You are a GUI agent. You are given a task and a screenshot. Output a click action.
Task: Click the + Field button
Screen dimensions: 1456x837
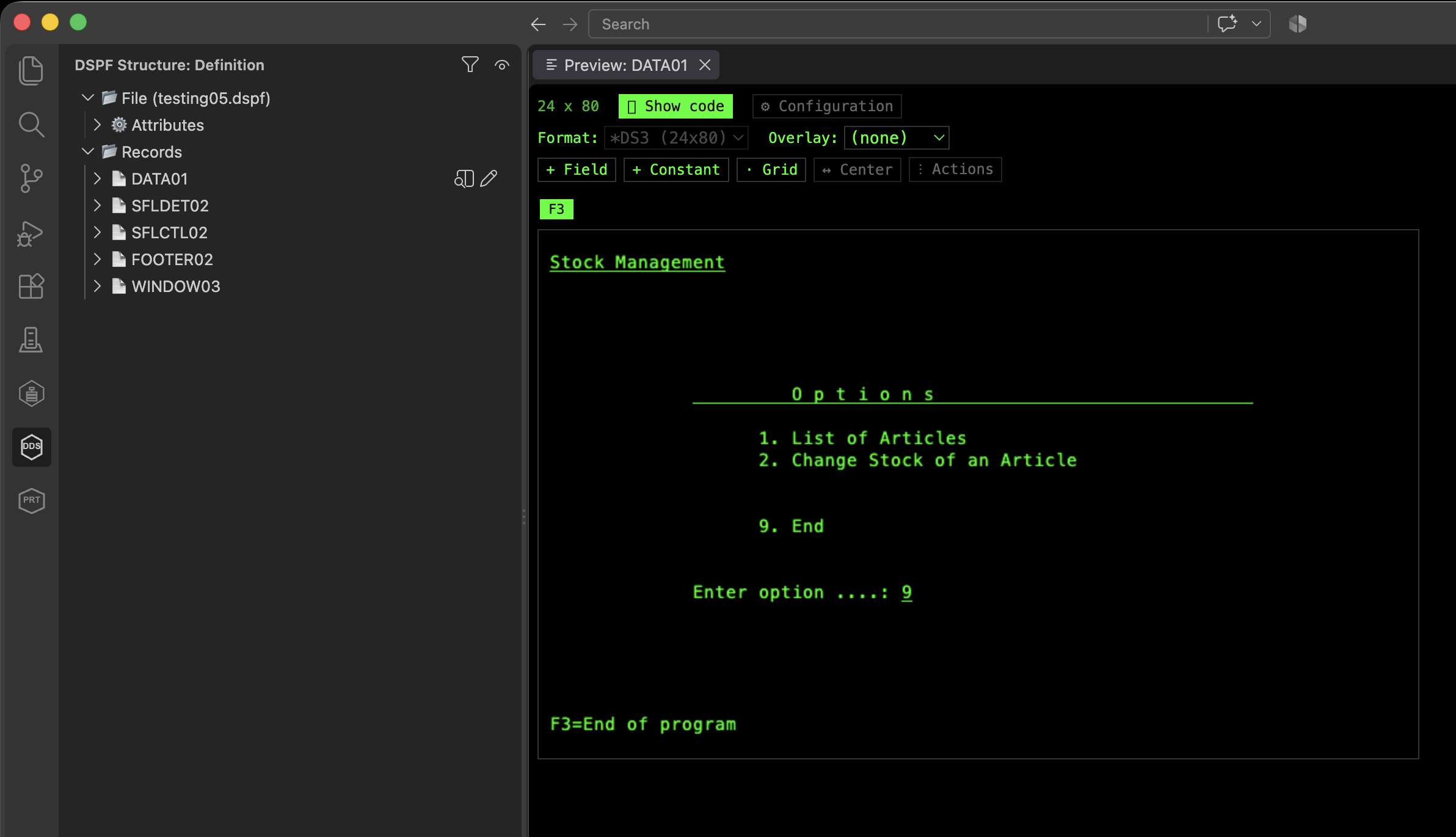pos(577,169)
